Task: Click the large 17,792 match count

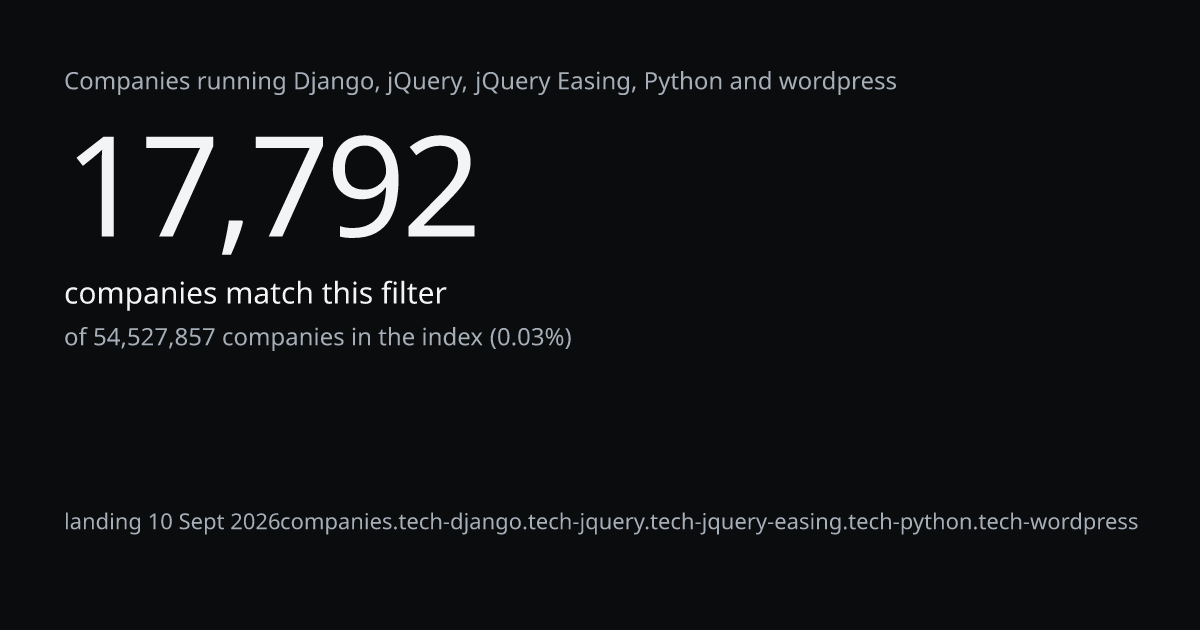Action: pyautogui.click(x=272, y=188)
